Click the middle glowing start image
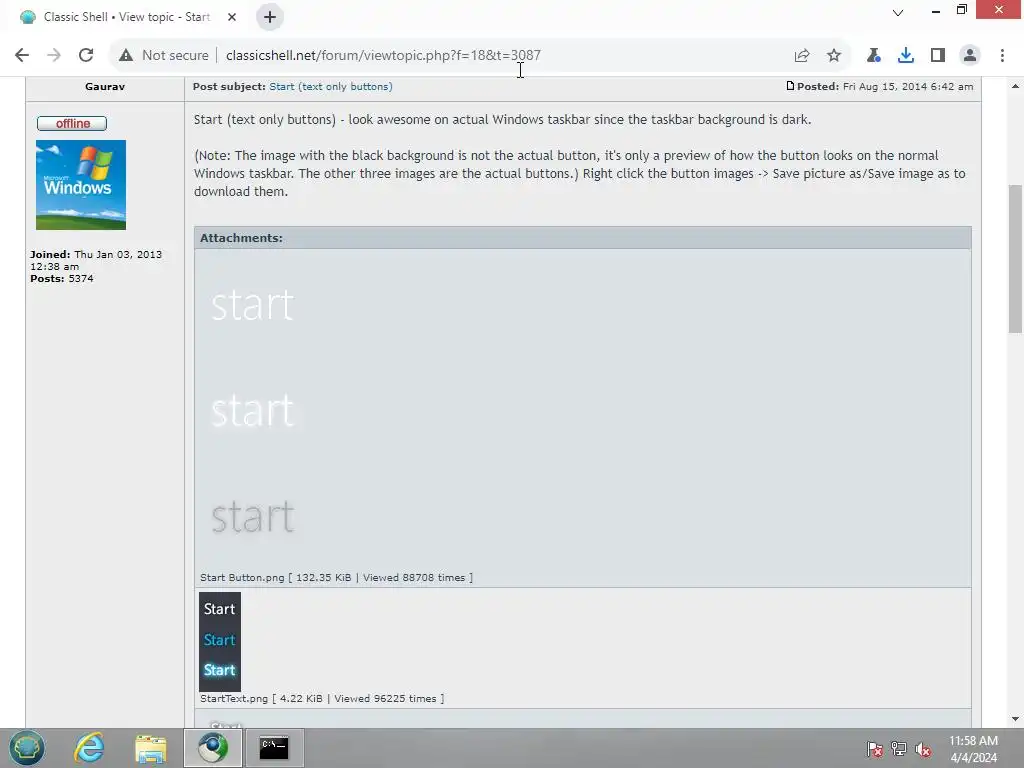This screenshot has height=768, width=1024. coord(253,411)
